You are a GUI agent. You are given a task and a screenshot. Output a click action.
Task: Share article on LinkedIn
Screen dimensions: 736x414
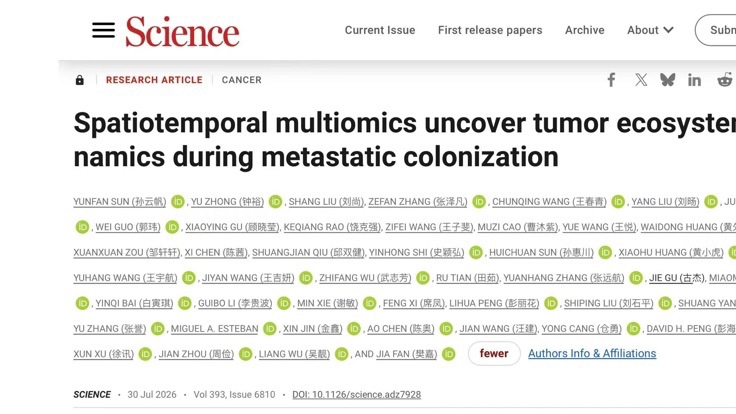click(x=694, y=80)
